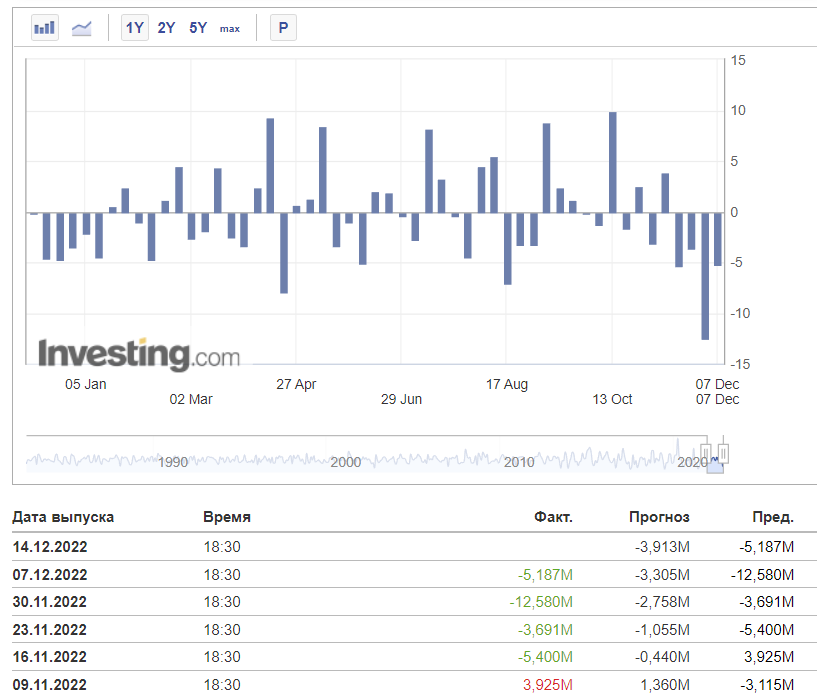The width and height of the screenshot is (817, 698).
Task: Grab the left range navigator handle
Action: [x=705, y=453]
